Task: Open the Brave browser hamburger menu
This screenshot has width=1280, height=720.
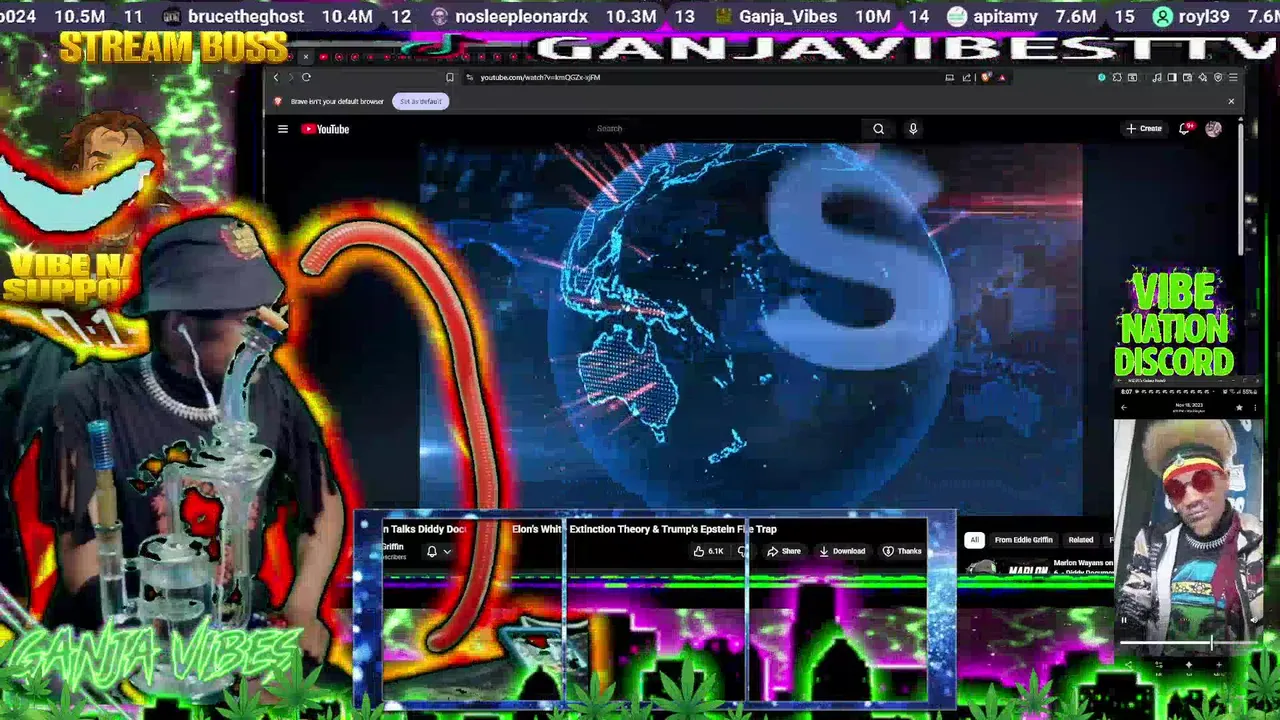Action: pyautogui.click(x=1233, y=77)
